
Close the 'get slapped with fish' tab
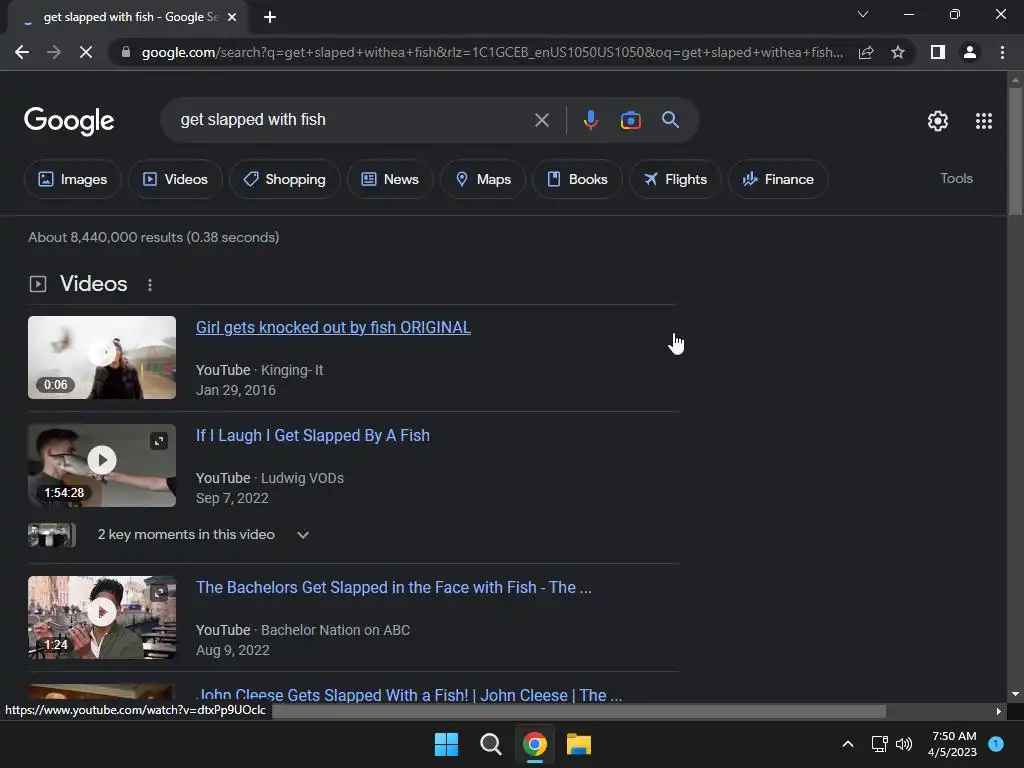[232, 17]
